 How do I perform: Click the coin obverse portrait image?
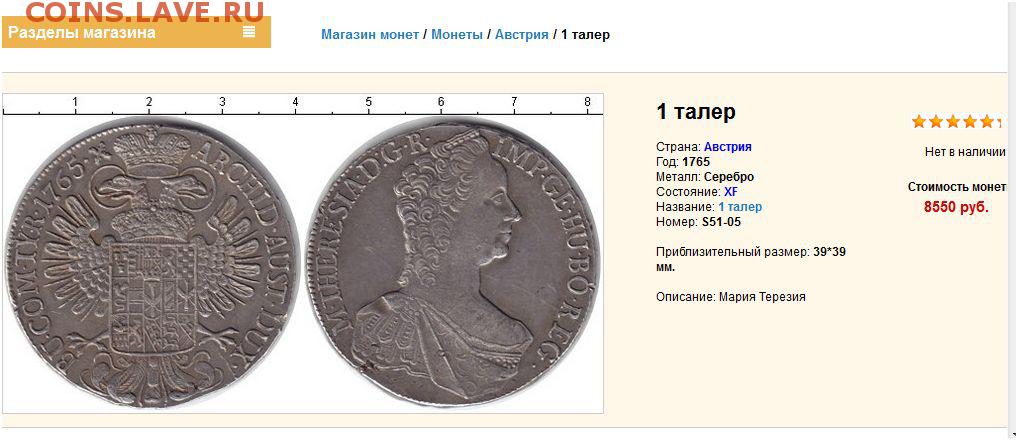point(453,263)
